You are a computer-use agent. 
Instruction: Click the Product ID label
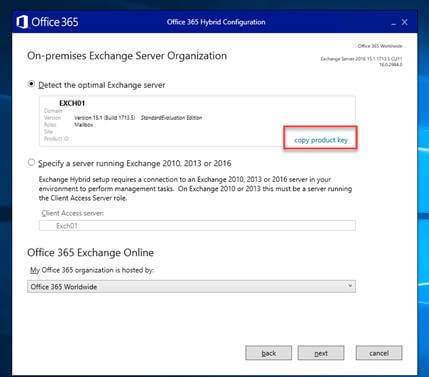point(56,139)
